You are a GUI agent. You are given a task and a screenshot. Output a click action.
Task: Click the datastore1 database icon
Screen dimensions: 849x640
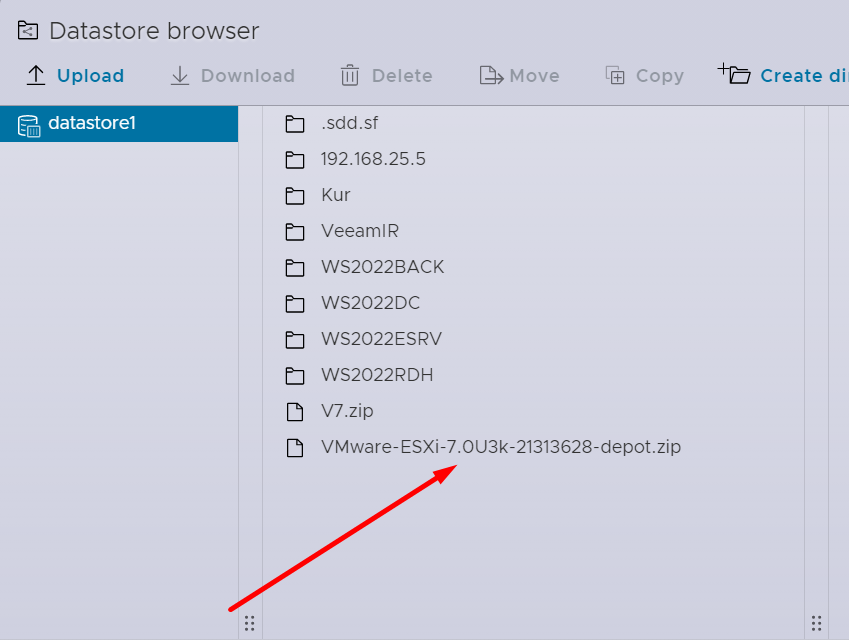[29, 126]
